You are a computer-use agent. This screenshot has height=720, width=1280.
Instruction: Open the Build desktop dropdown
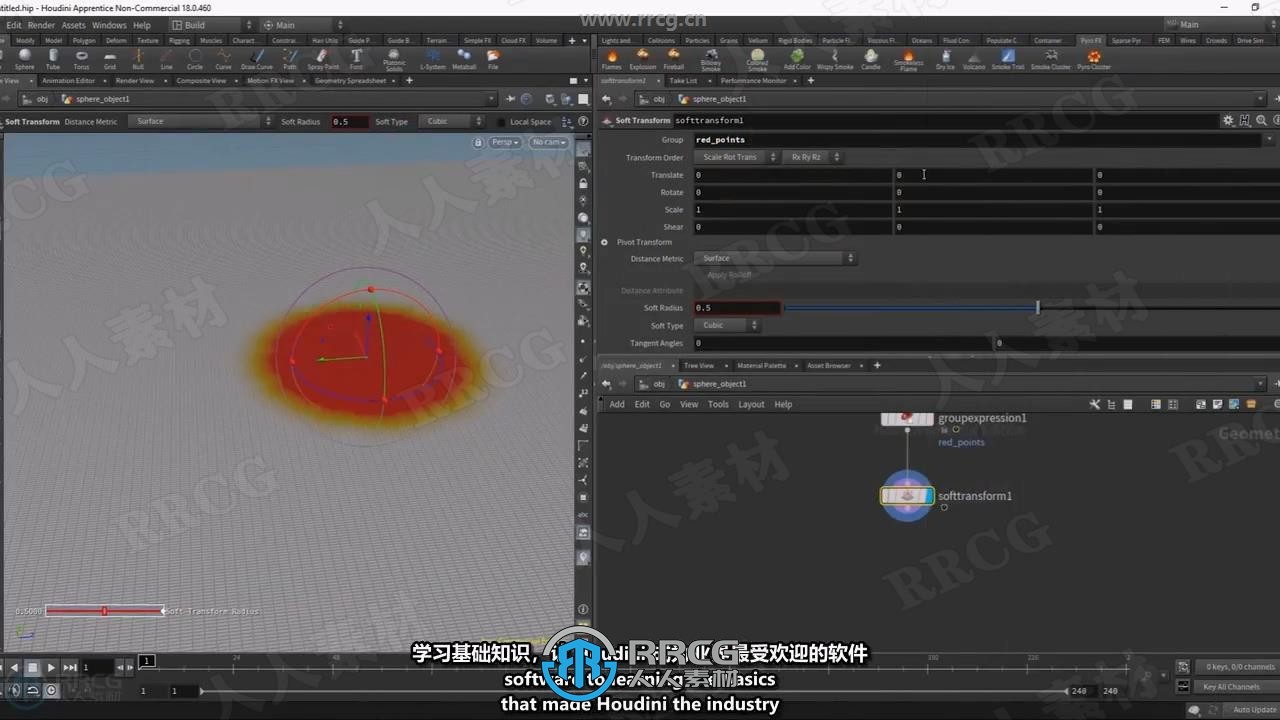210,25
